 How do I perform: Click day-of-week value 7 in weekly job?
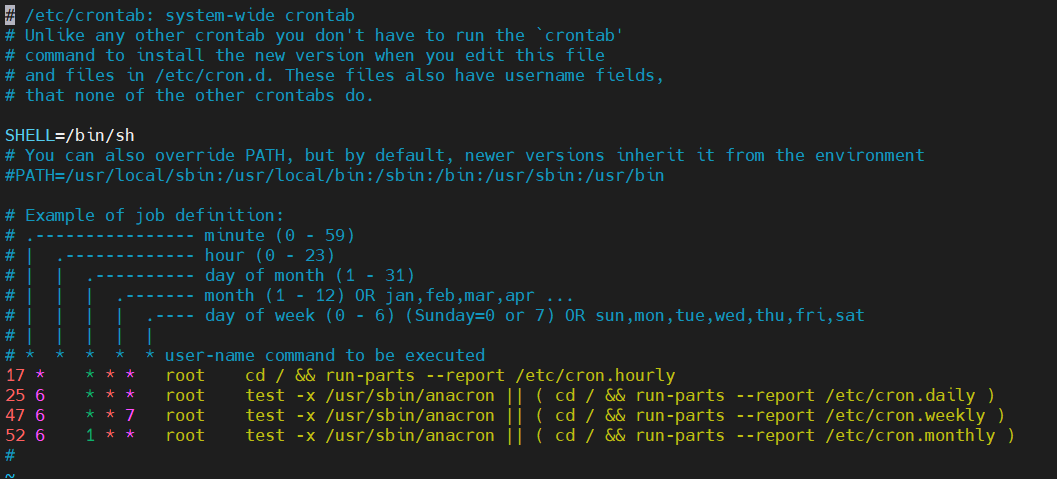(130, 416)
